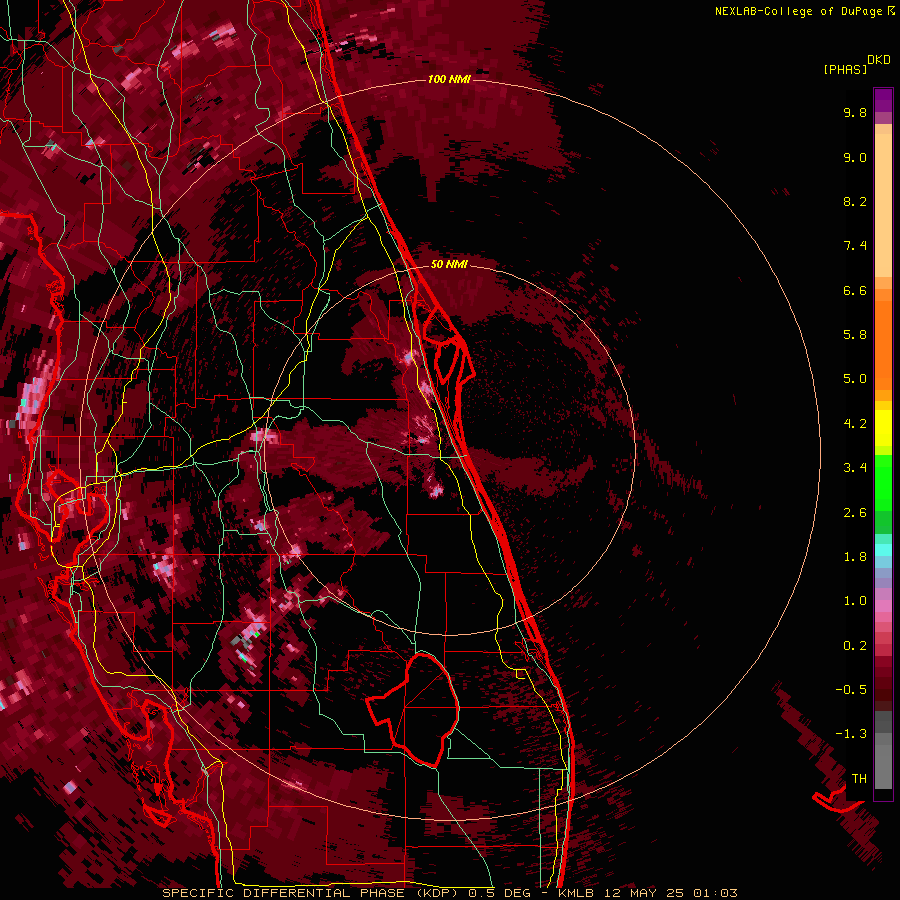Click the [PHAS] legend unit label

coord(845,70)
